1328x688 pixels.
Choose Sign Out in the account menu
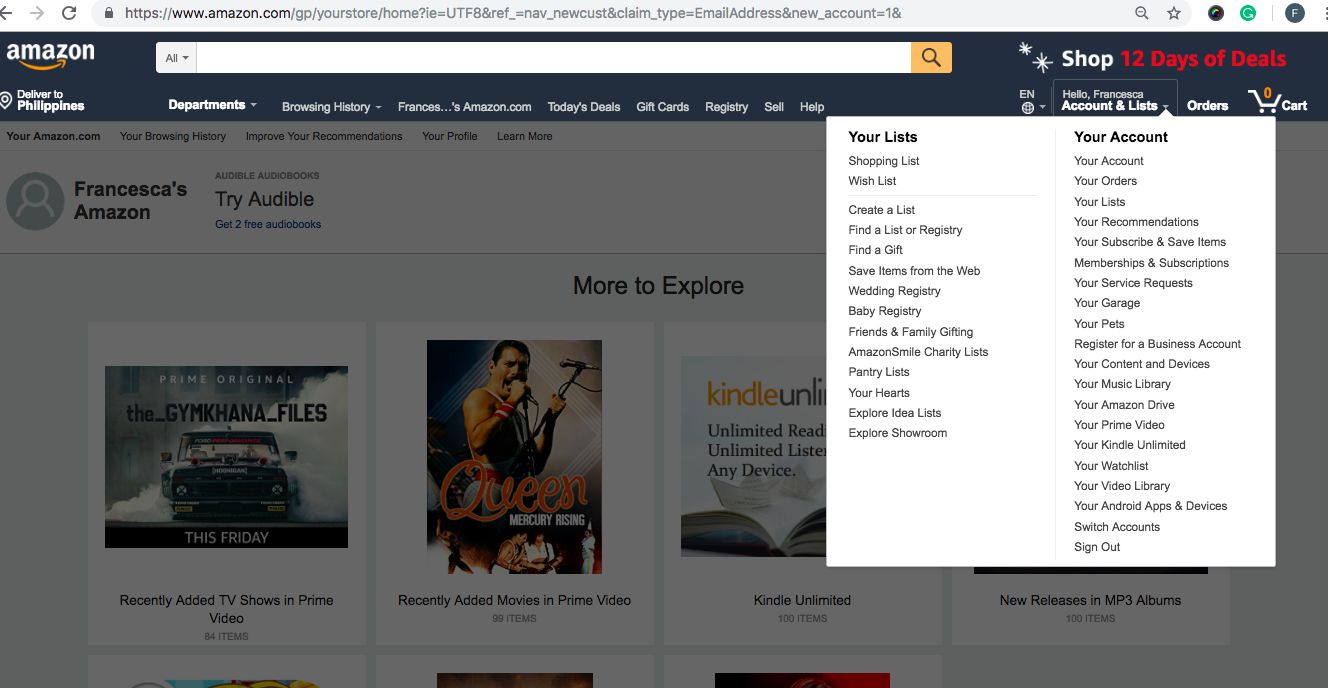pos(1097,547)
